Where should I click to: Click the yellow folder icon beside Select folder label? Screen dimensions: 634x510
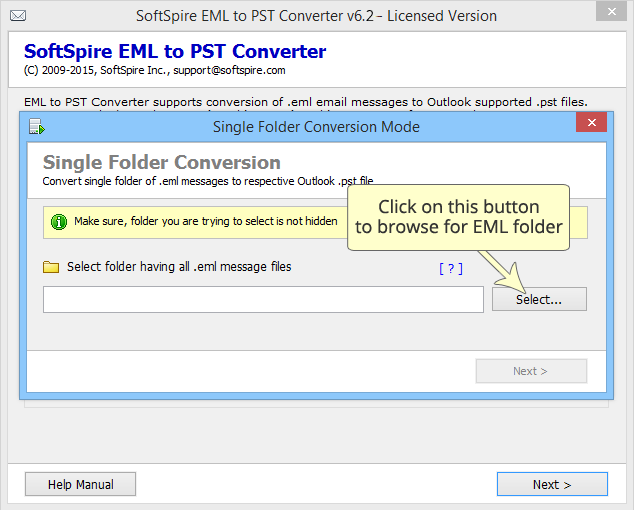click(51, 267)
